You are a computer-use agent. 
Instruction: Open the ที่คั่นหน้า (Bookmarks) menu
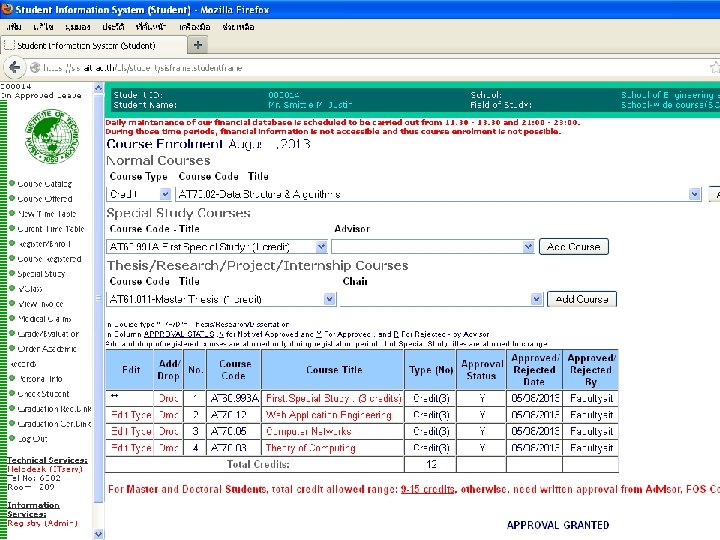pos(151,27)
